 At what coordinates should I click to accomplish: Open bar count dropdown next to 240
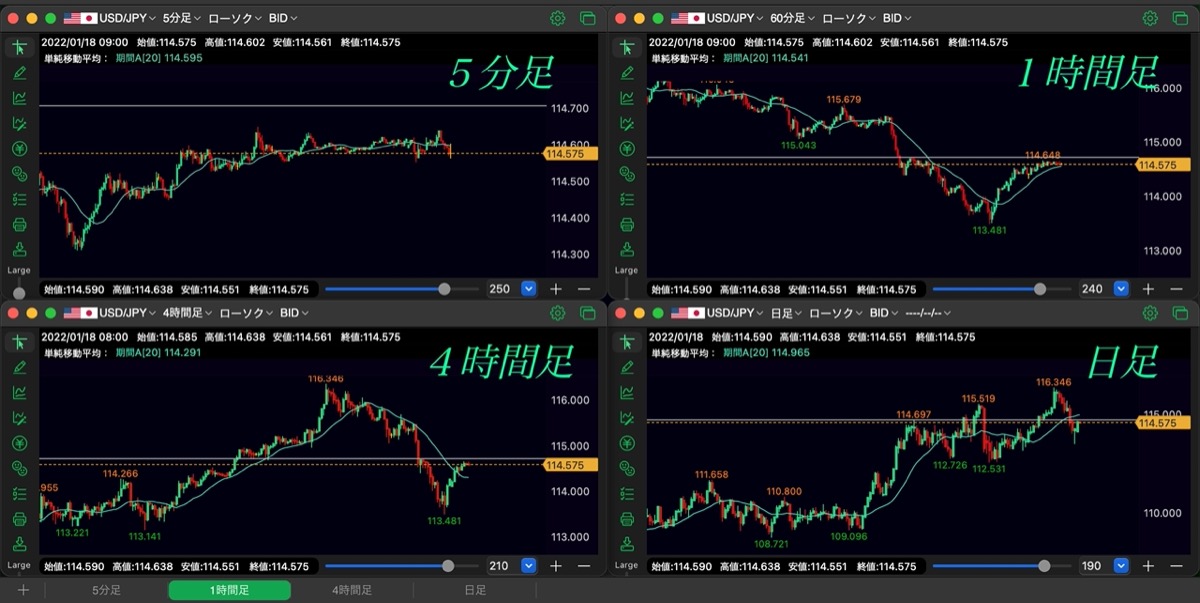coord(1121,289)
